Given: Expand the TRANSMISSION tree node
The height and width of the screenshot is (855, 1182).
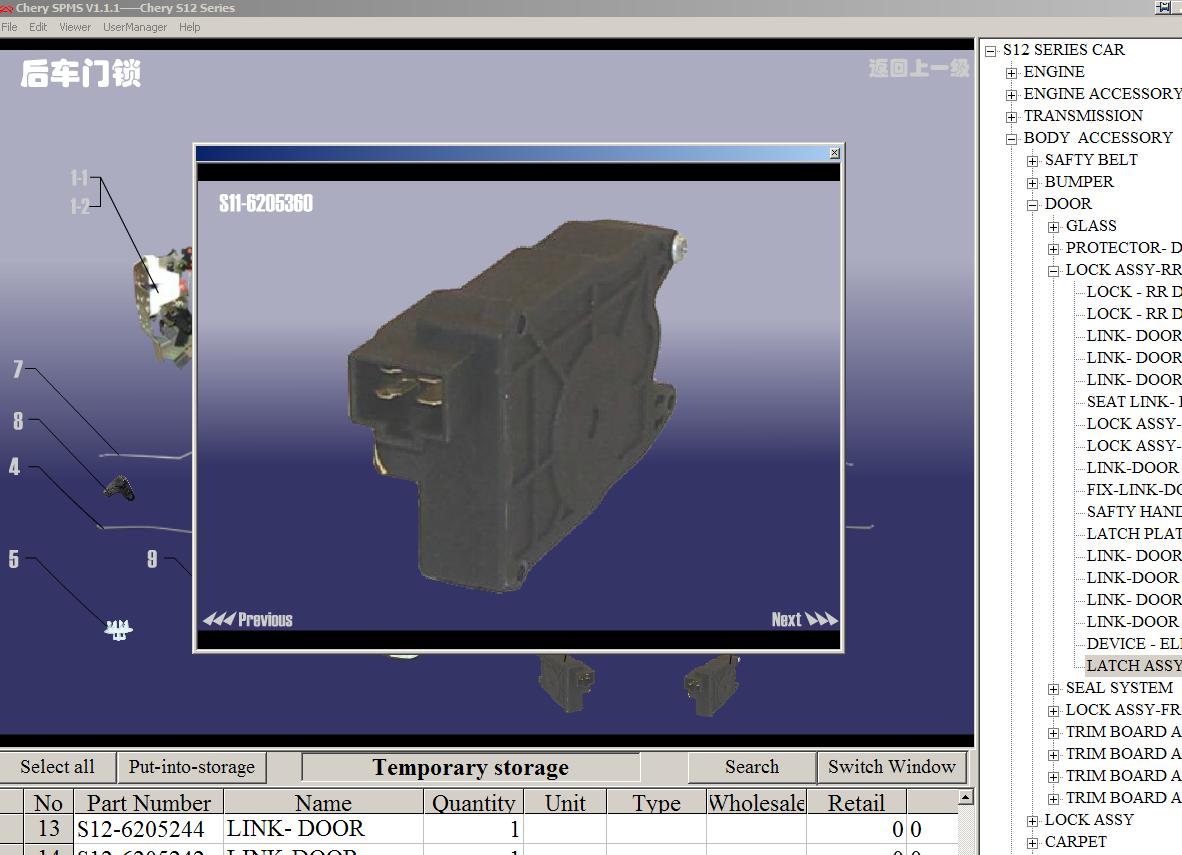Looking at the screenshot, I should pyautogui.click(x=1012, y=117).
